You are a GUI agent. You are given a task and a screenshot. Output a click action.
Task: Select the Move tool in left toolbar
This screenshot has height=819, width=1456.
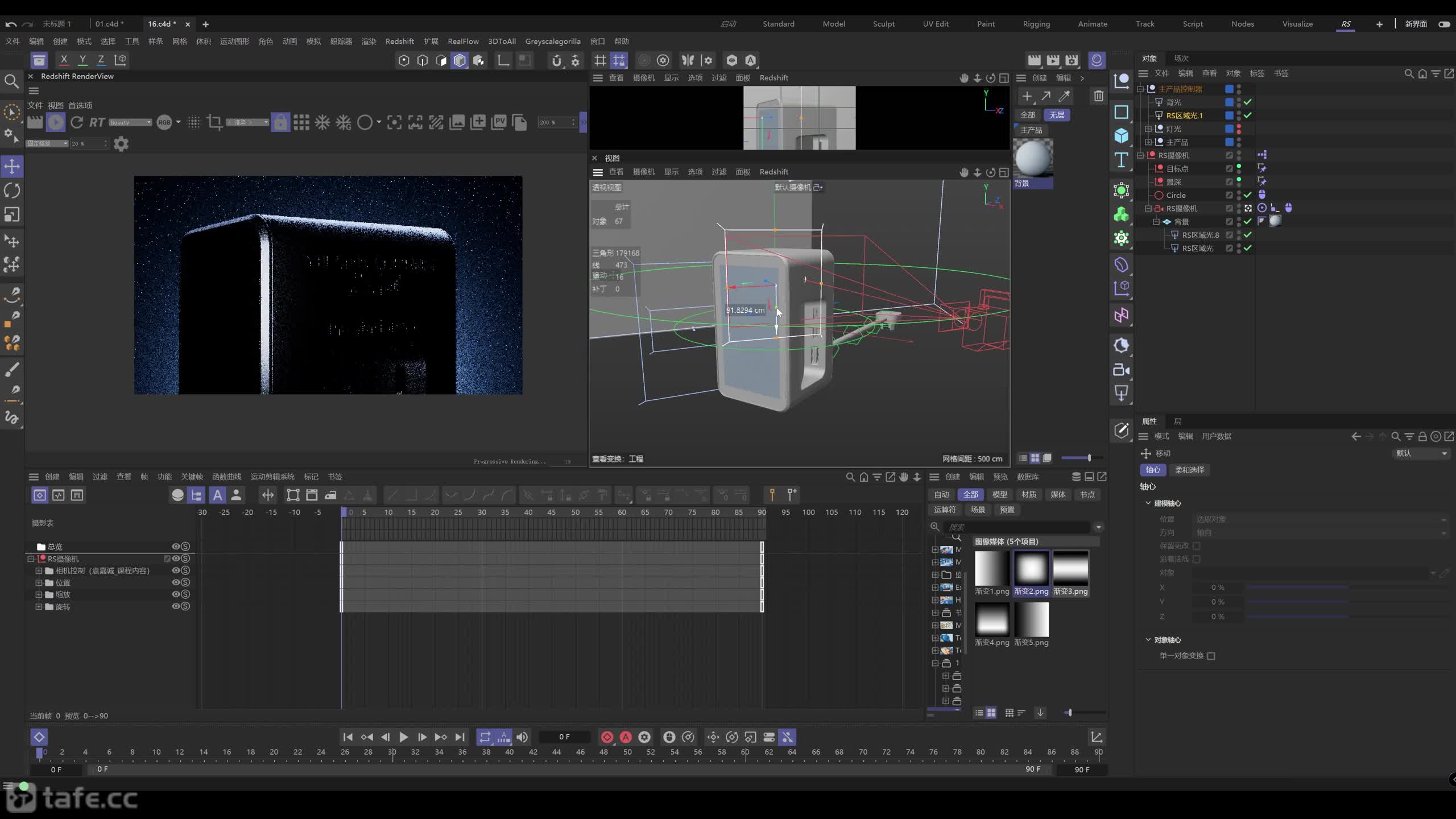click(12, 167)
